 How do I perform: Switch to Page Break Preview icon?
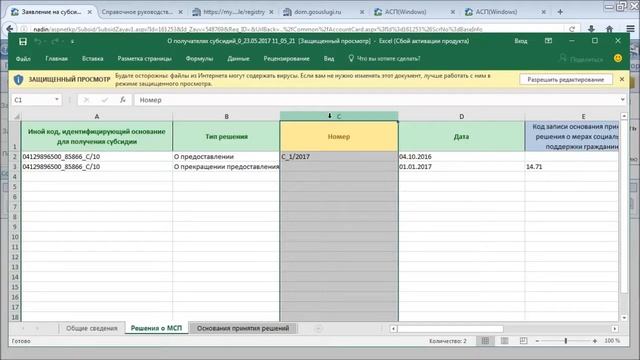pos(523,341)
